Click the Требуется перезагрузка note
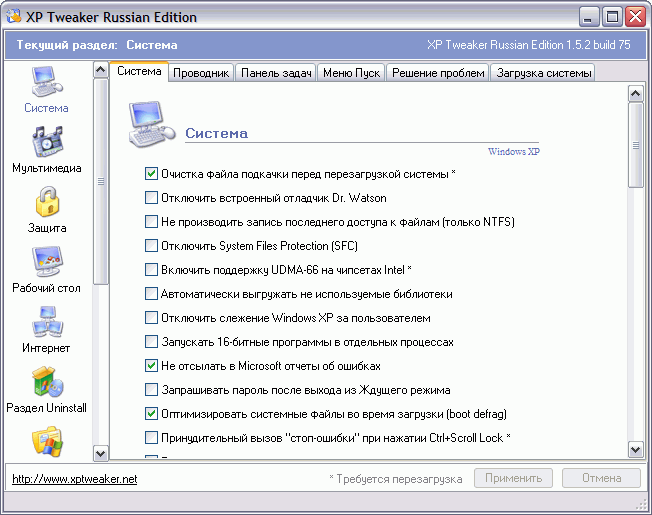 pos(395,479)
